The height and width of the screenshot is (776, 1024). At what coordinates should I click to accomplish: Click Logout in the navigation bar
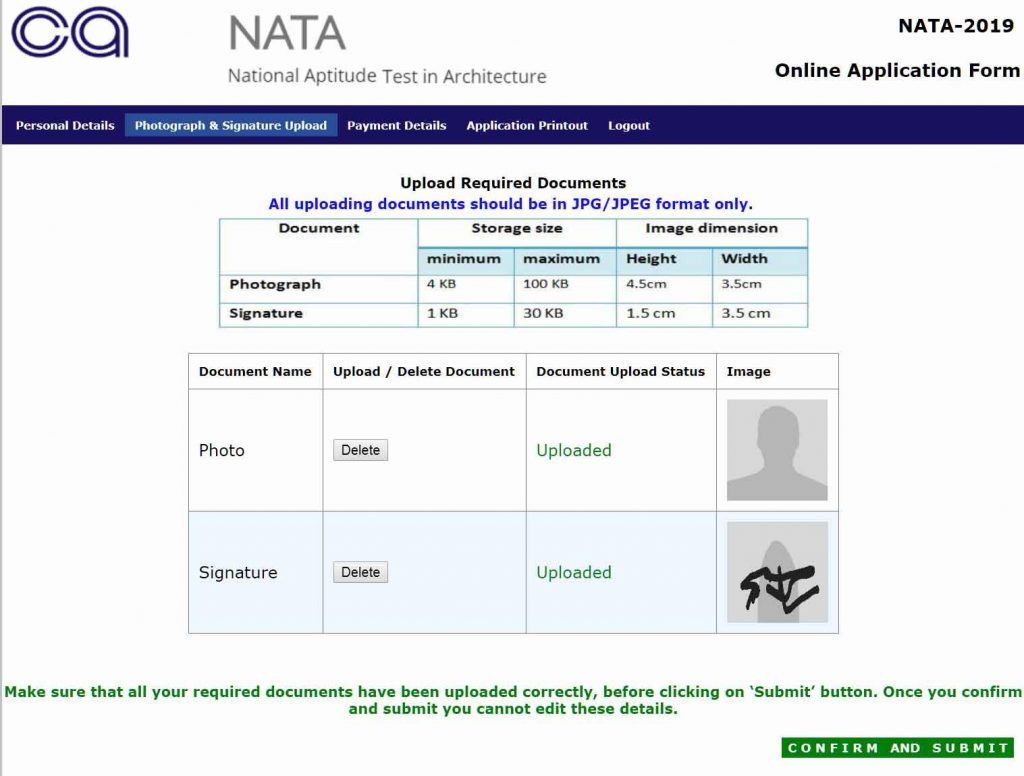click(x=628, y=125)
